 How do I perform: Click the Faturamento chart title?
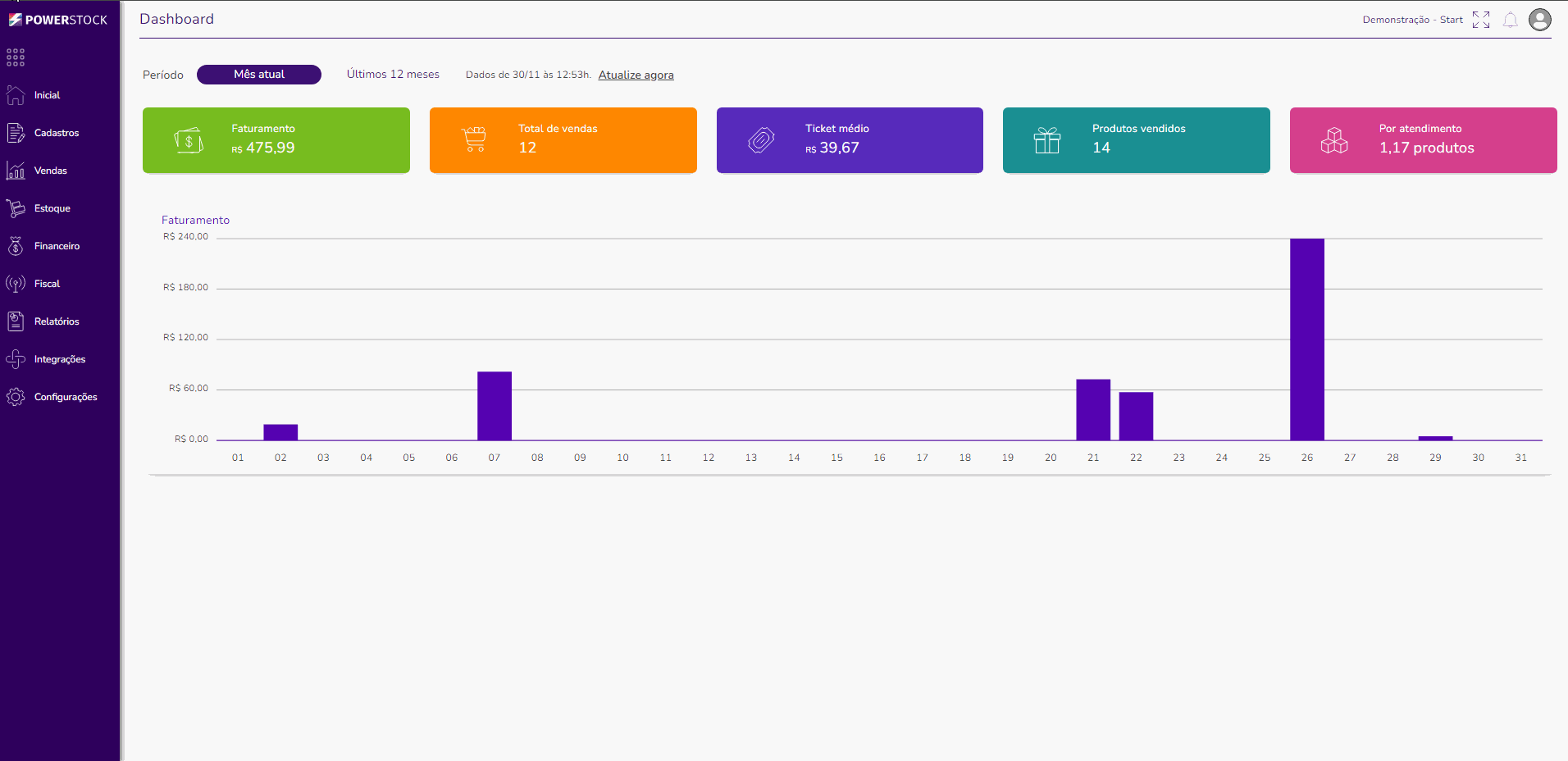point(195,220)
